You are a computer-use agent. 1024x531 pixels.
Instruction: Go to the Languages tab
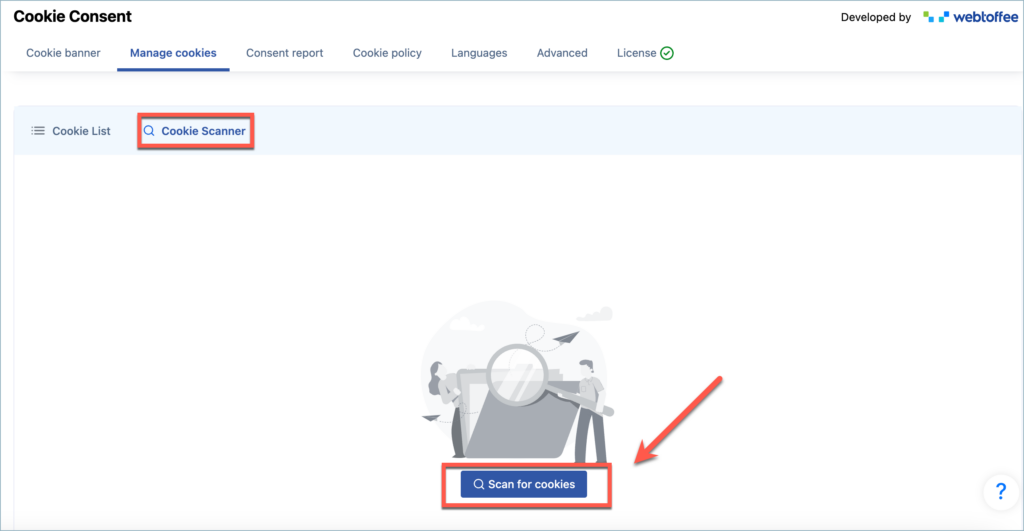point(479,53)
